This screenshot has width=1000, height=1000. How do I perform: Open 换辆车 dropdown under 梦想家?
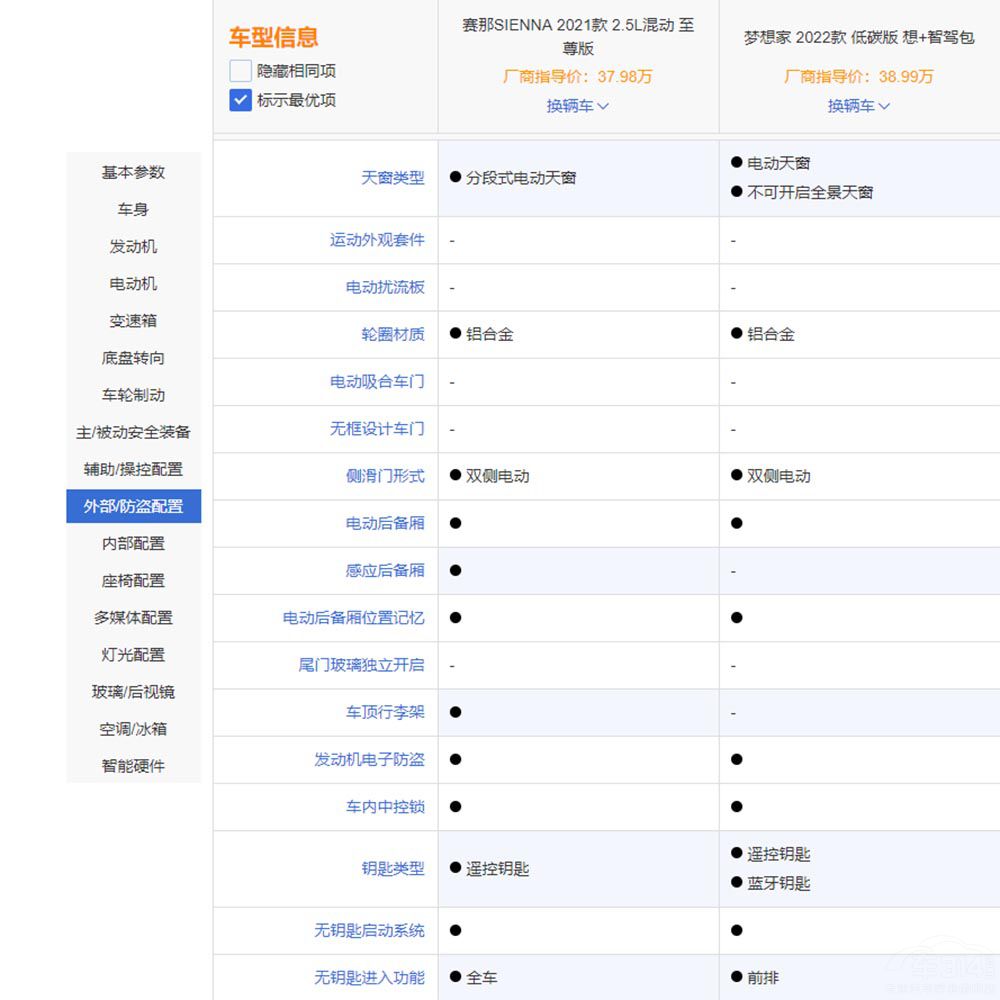(857, 106)
